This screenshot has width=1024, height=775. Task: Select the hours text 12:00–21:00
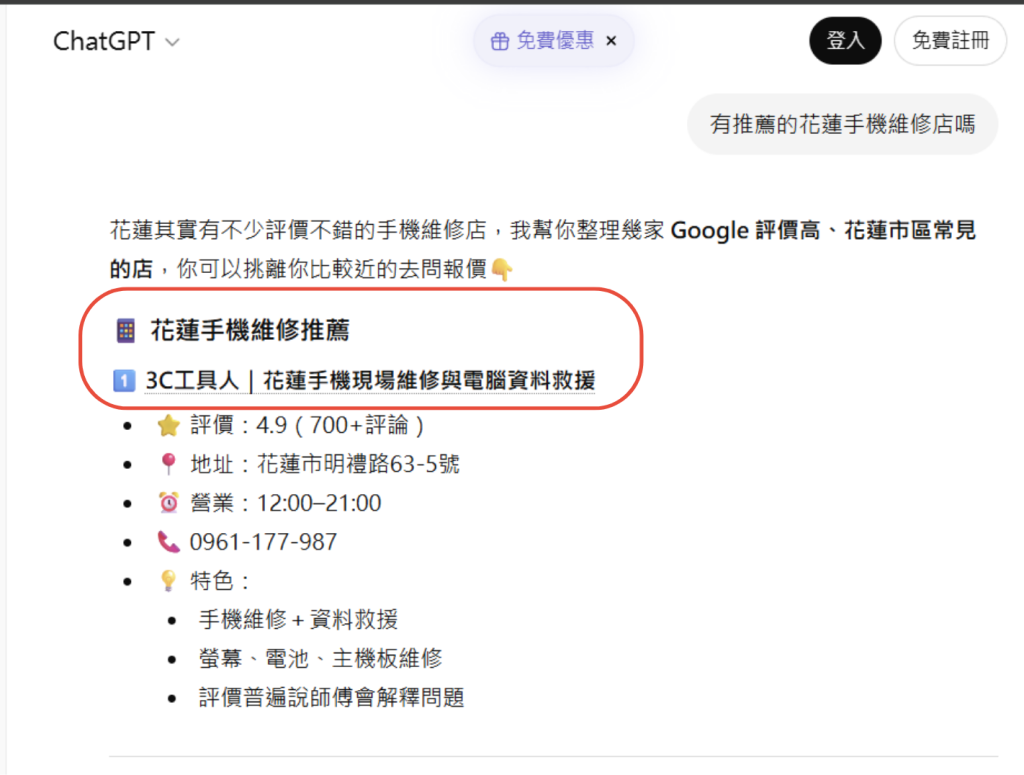coord(319,503)
